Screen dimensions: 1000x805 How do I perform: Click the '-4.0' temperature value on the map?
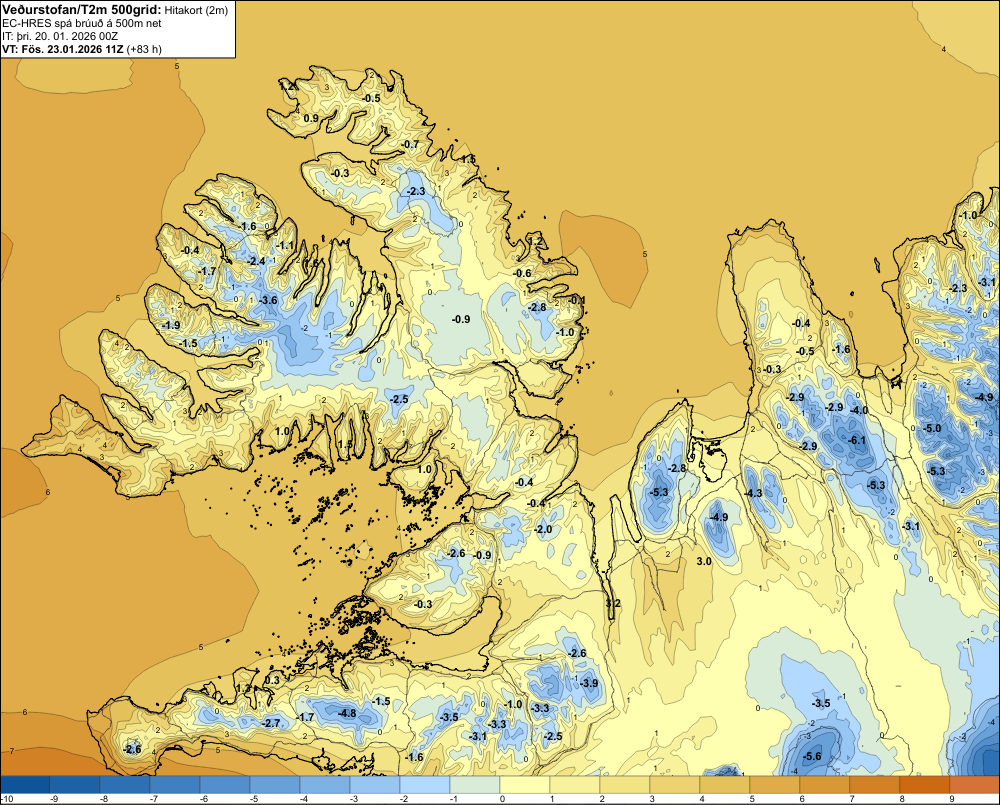coord(859,410)
